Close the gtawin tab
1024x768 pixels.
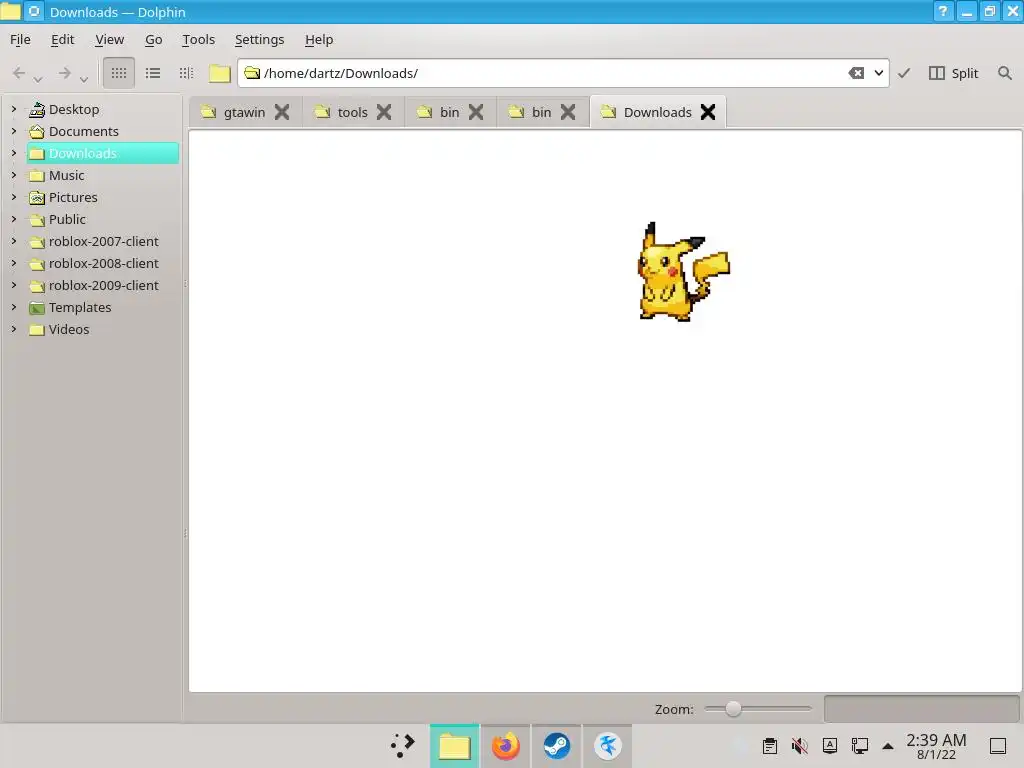282,112
